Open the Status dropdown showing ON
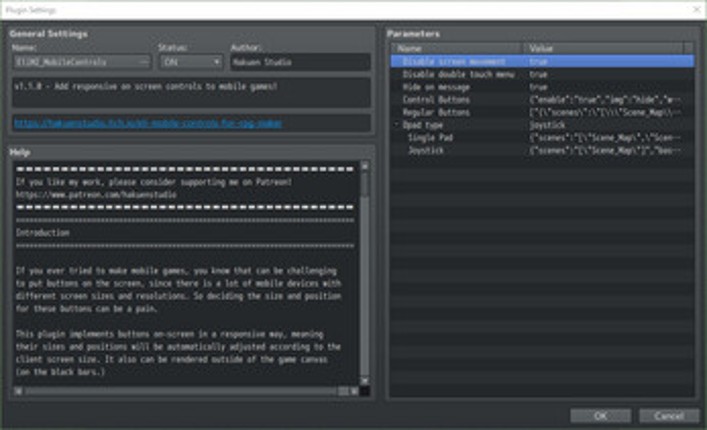Viewport: 707px width, 430px height. [x=191, y=62]
